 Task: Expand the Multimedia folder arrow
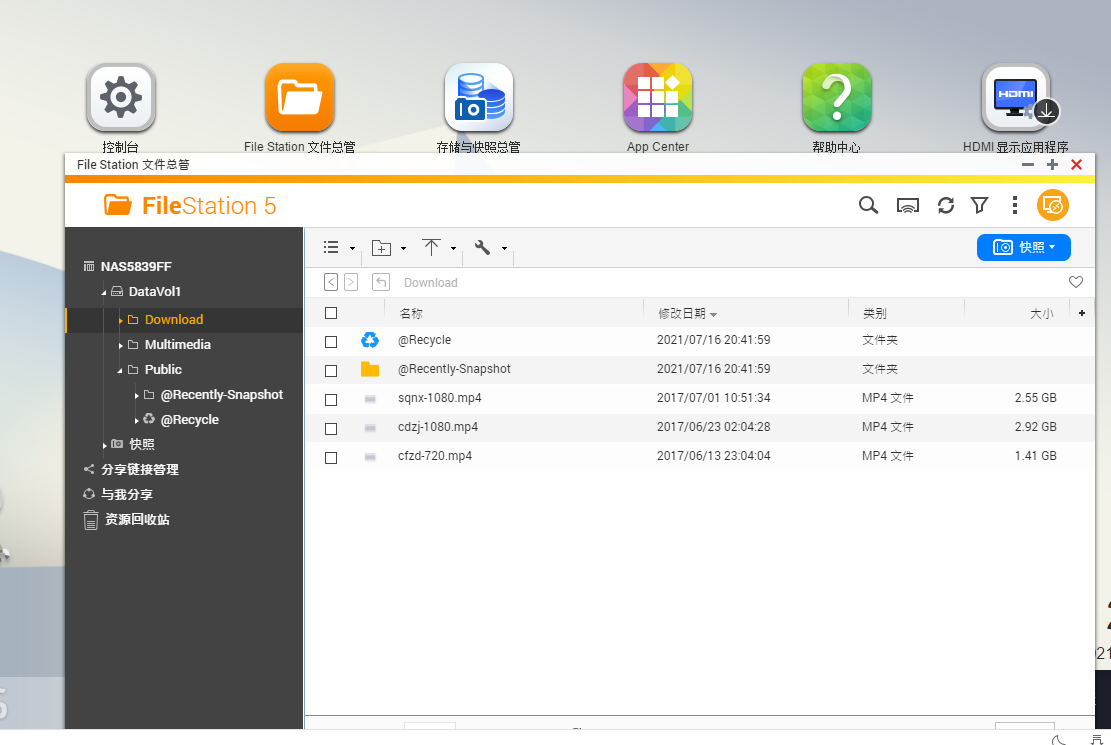(120, 345)
